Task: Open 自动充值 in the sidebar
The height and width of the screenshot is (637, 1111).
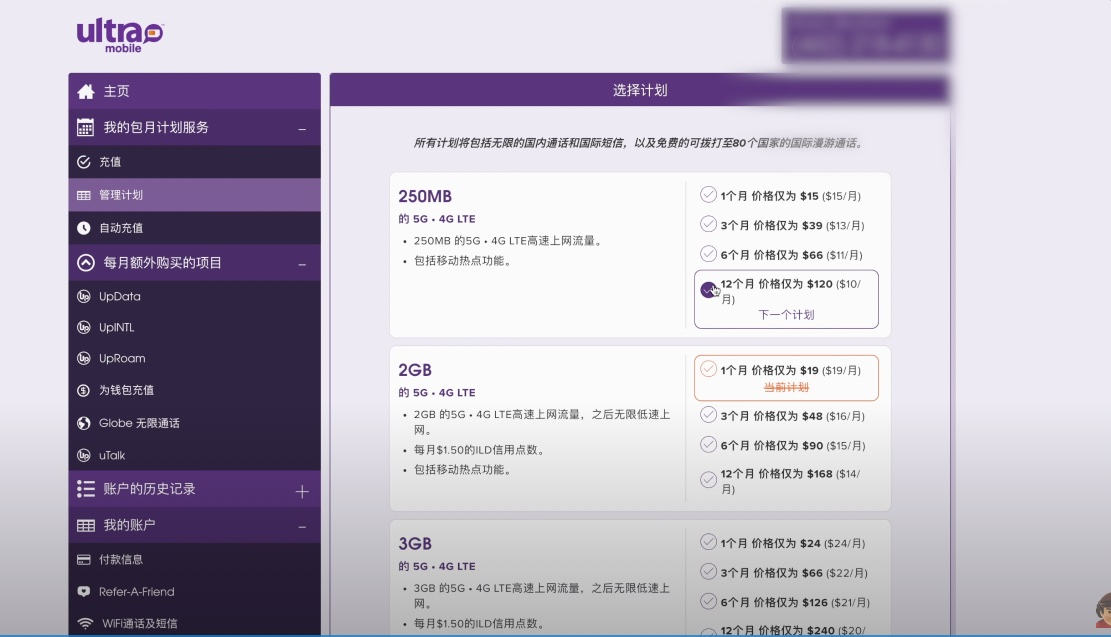Action: click(x=194, y=228)
